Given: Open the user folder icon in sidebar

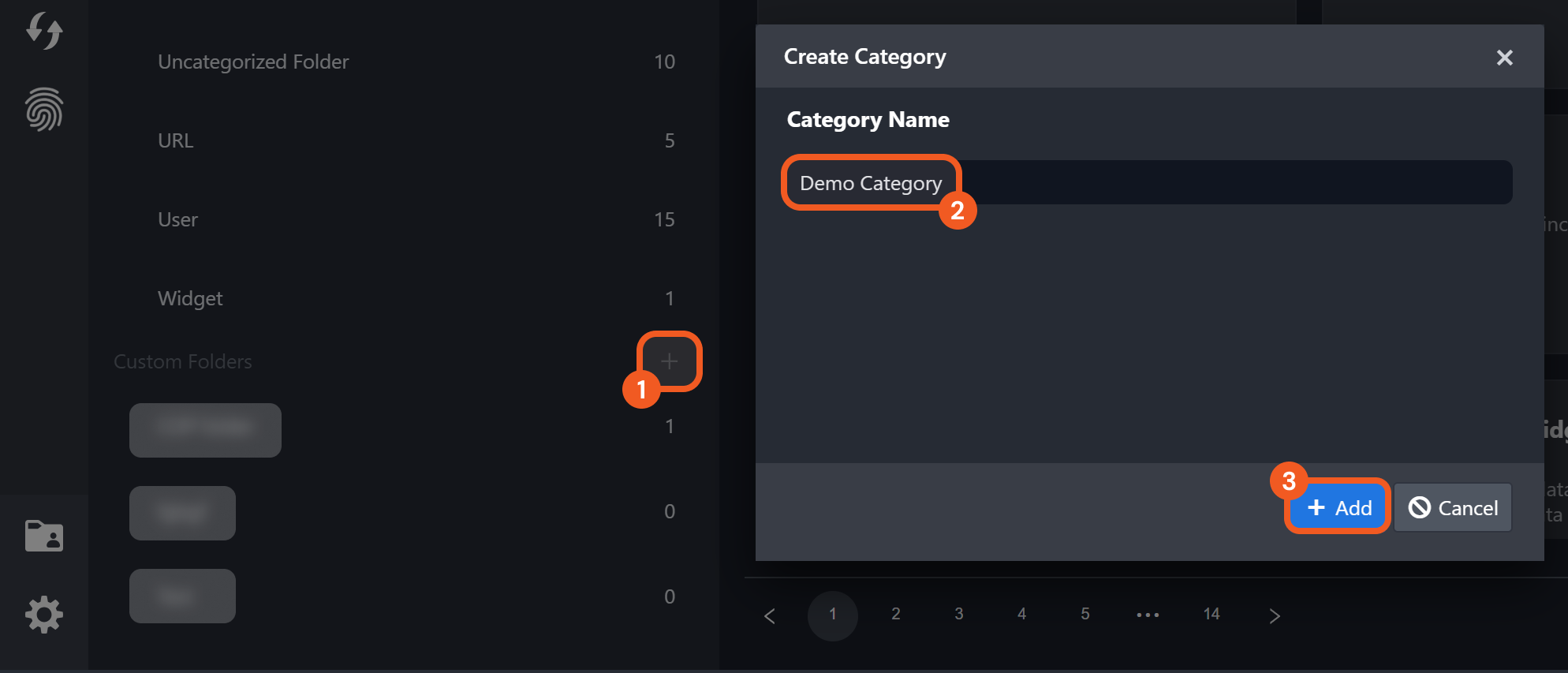Looking at the screenshot, I should [x=44, y=536].
